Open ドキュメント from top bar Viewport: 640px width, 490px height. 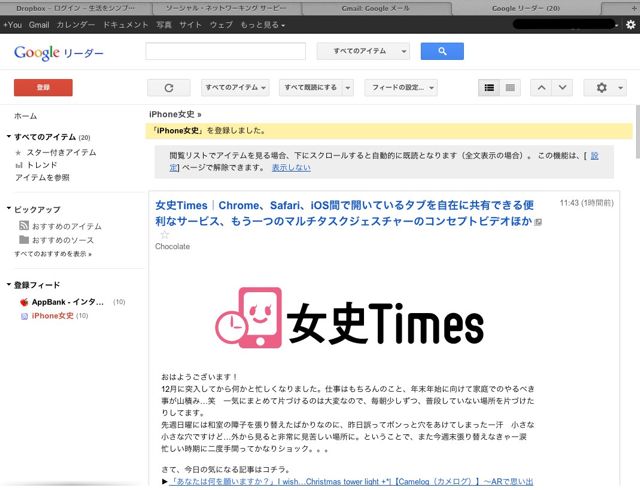(125, 25)
